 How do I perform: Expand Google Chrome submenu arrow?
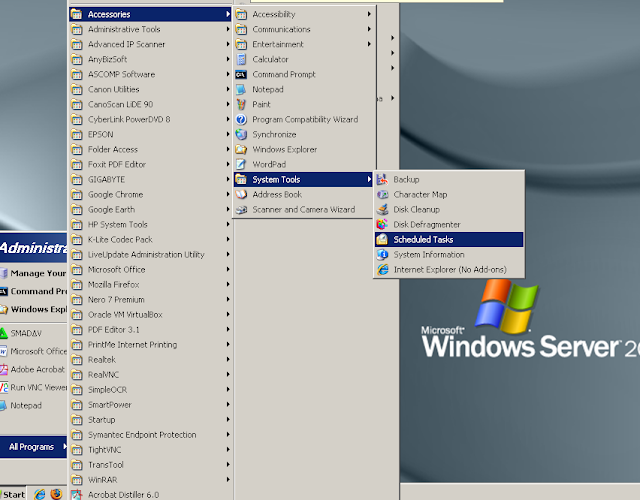pyautogui.click(x=228, y=194)
